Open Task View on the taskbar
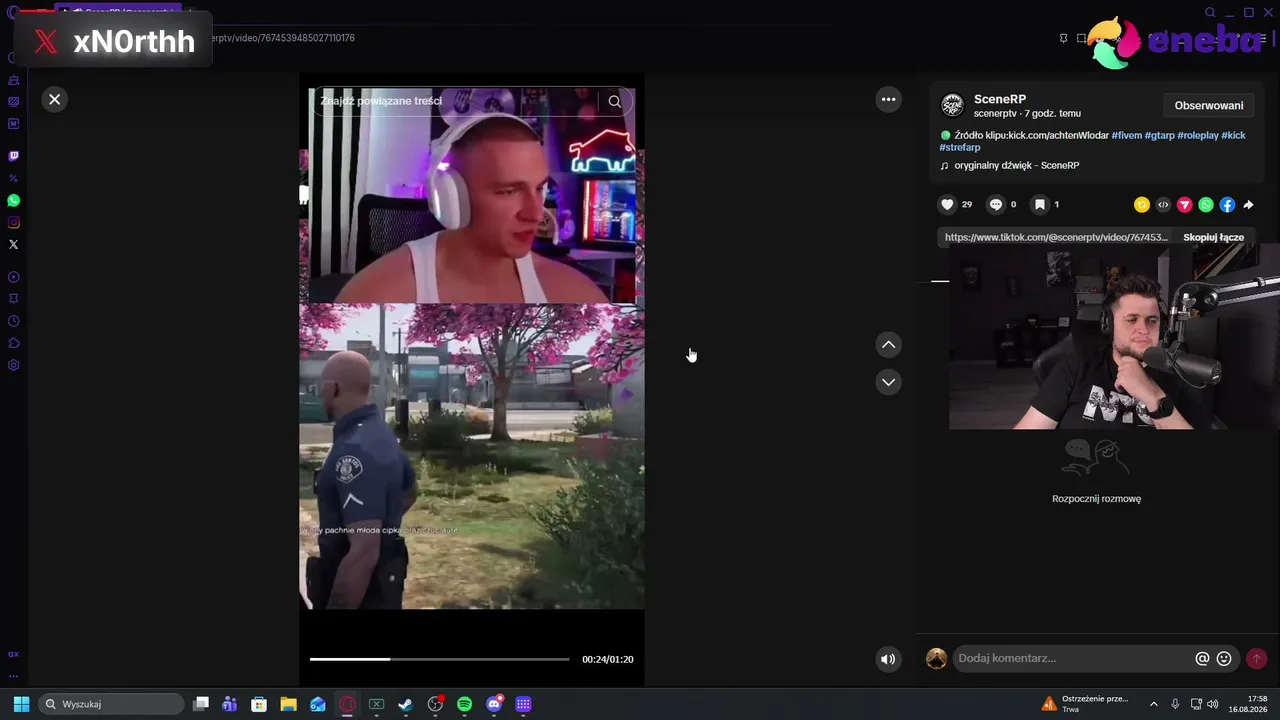 coord(201,704)
